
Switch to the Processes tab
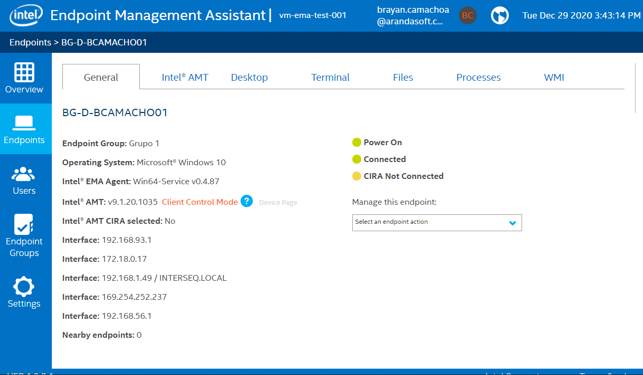478,77
